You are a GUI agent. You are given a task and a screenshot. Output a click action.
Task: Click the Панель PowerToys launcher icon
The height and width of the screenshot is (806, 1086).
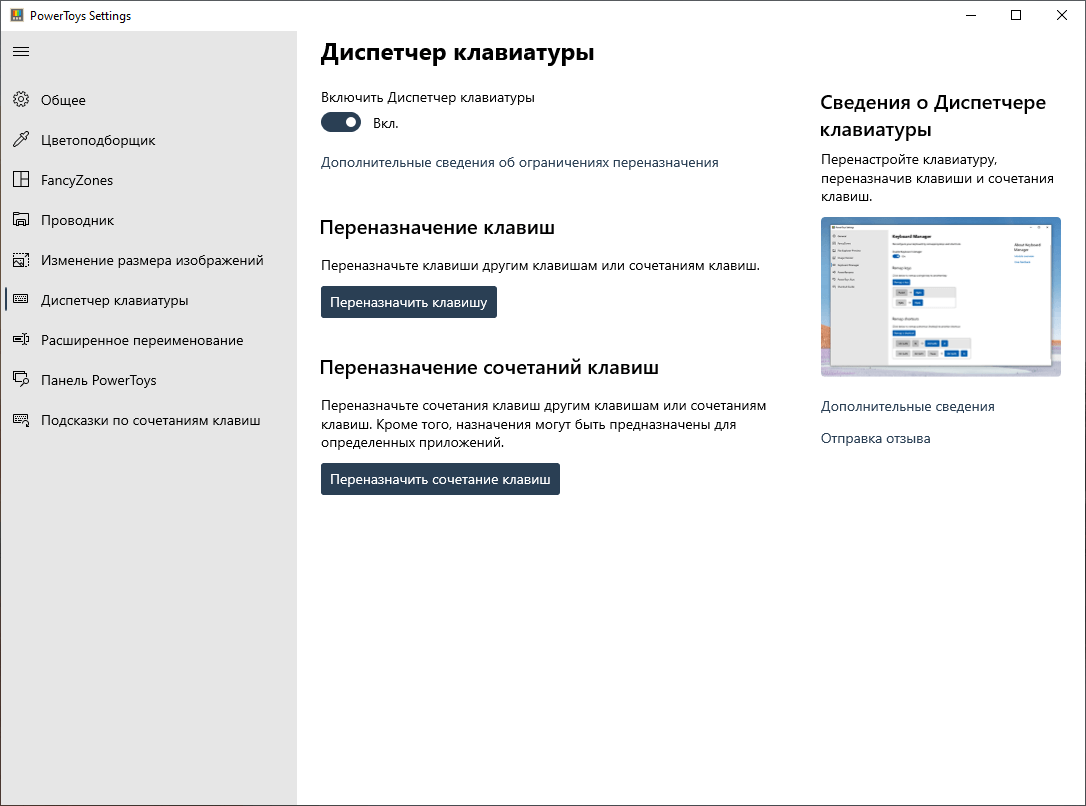(x=21, y=379)
